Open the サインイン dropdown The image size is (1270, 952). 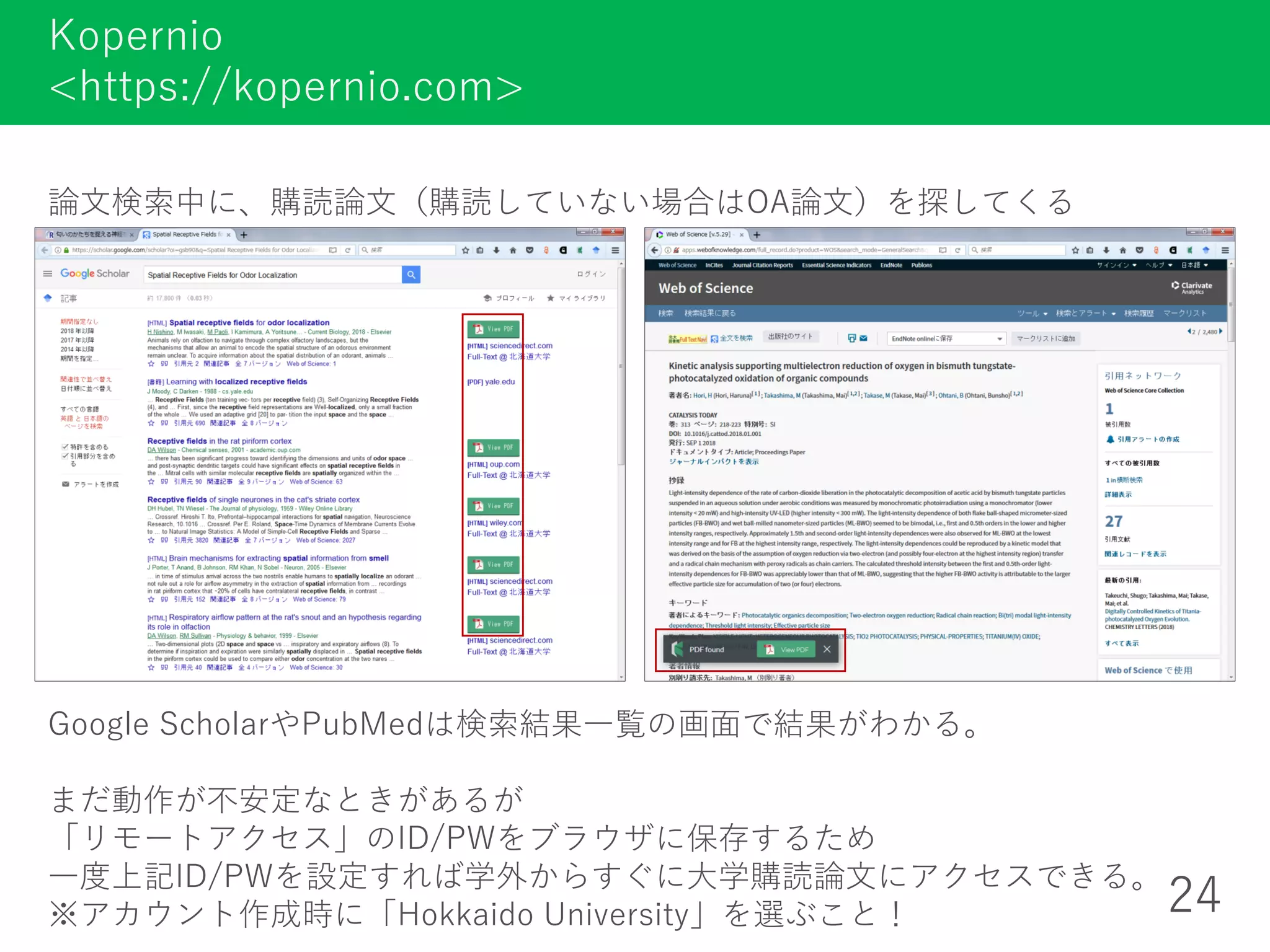click(x=1116, y=265)
